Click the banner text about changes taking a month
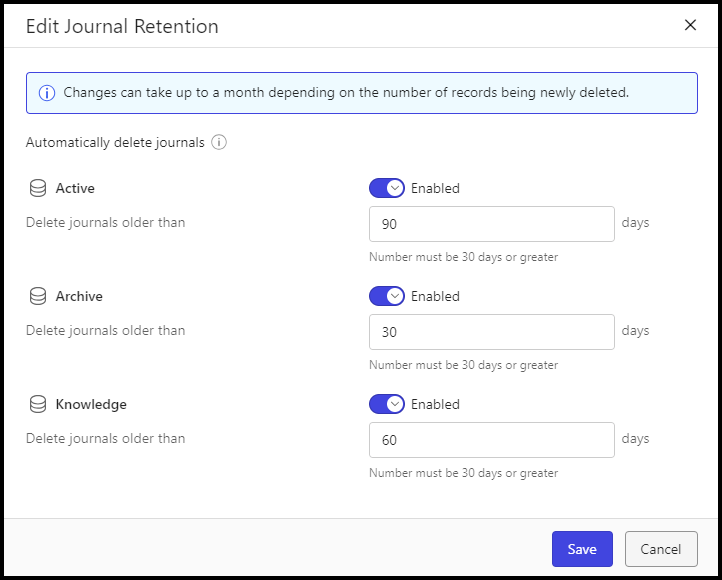Screen dimensions: 722x580 pyautogui.click(x=346, y=93)
